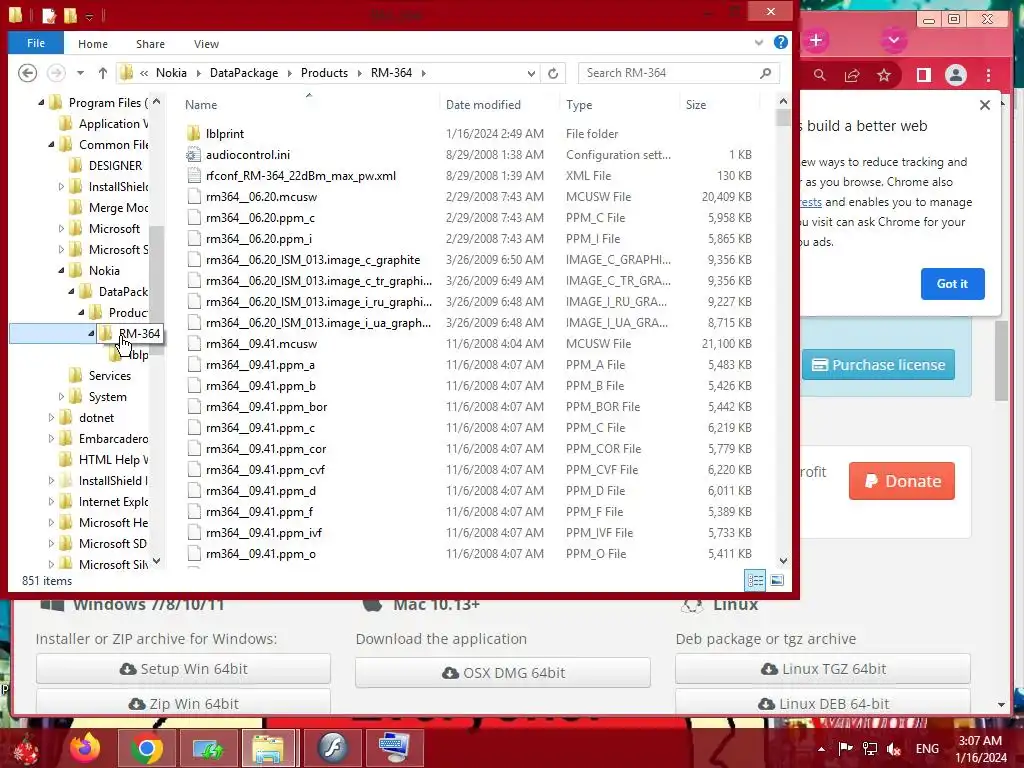
Task: Click Got it in Chrome popup
Action: pos(952,284)
